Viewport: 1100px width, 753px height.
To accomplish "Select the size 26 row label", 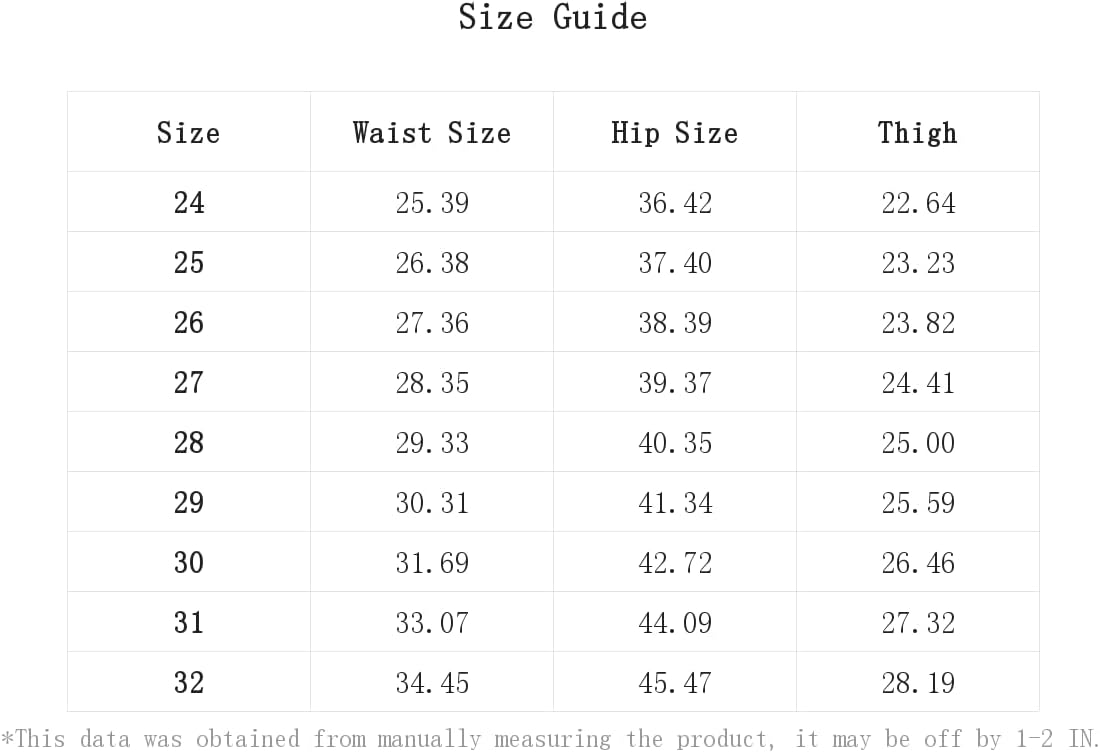I will tap(189, 323).
